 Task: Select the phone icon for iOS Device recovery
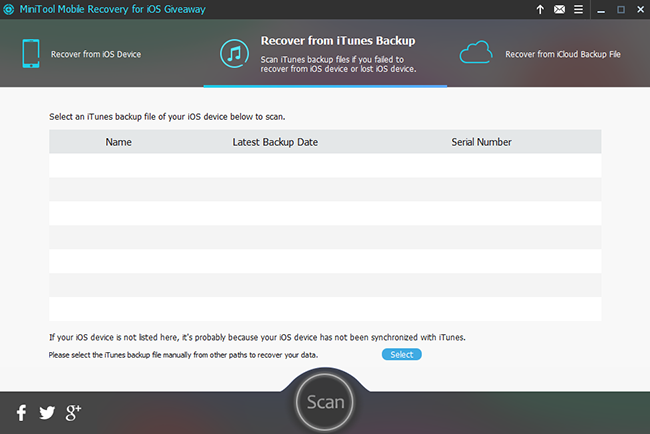click(x=31, y=53)
